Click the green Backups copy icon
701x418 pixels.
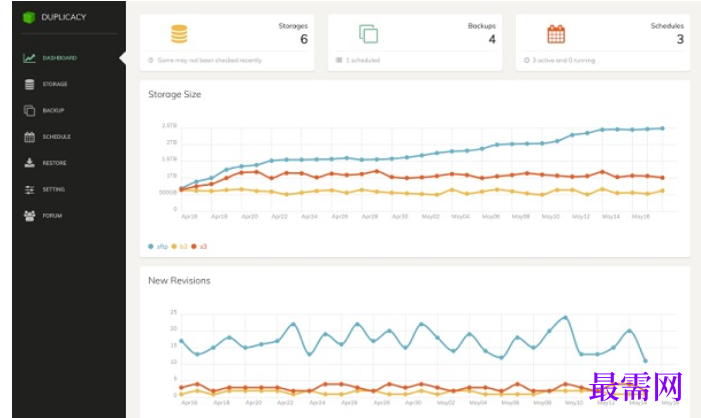coord(369,34)
